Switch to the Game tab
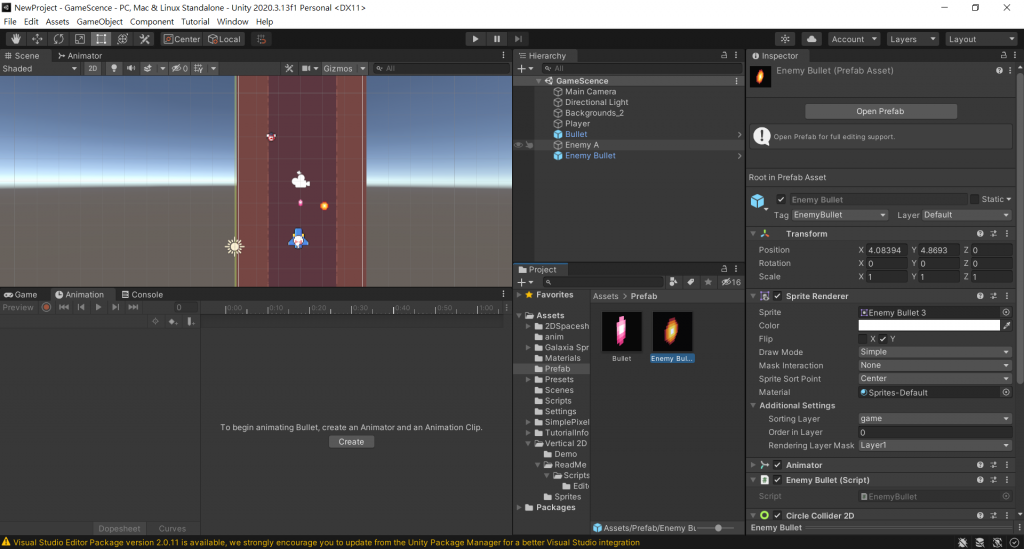This screenshot has height=549, width=1024. click(21, 294)
